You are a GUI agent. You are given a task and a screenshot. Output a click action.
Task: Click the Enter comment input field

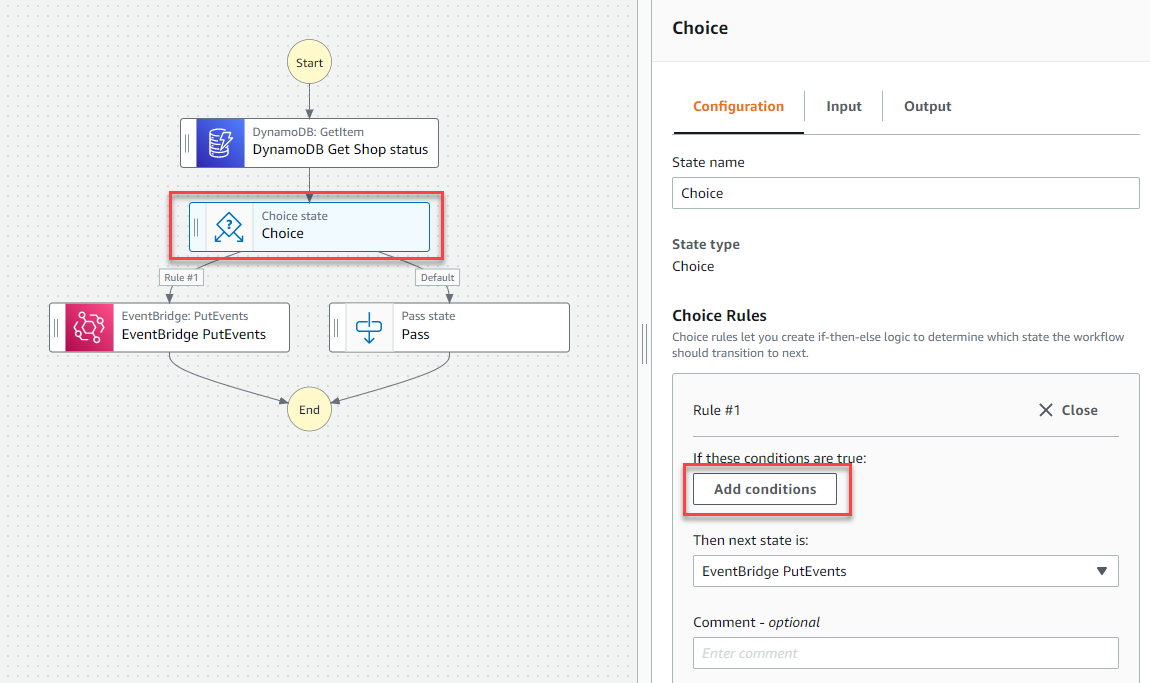906,653
